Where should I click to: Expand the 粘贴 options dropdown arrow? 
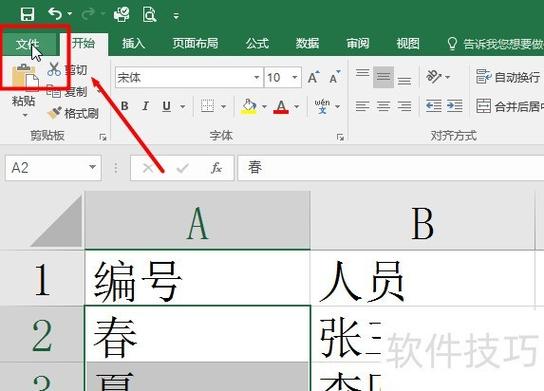tap(25, 115)
